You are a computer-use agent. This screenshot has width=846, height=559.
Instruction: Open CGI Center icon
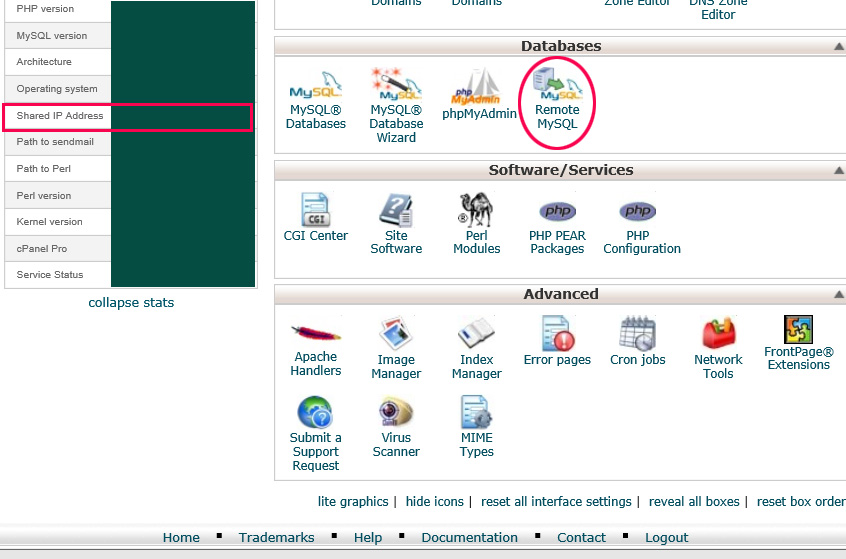316,209
